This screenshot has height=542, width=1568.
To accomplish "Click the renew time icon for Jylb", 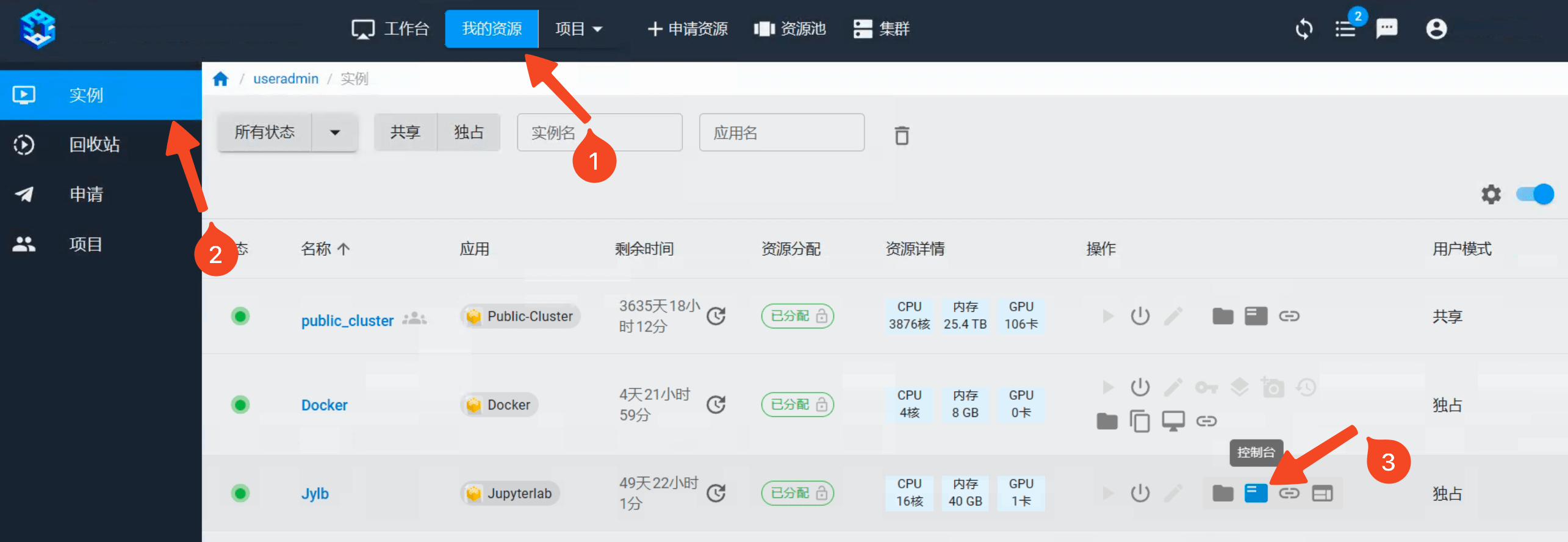I will click(716, 493).
